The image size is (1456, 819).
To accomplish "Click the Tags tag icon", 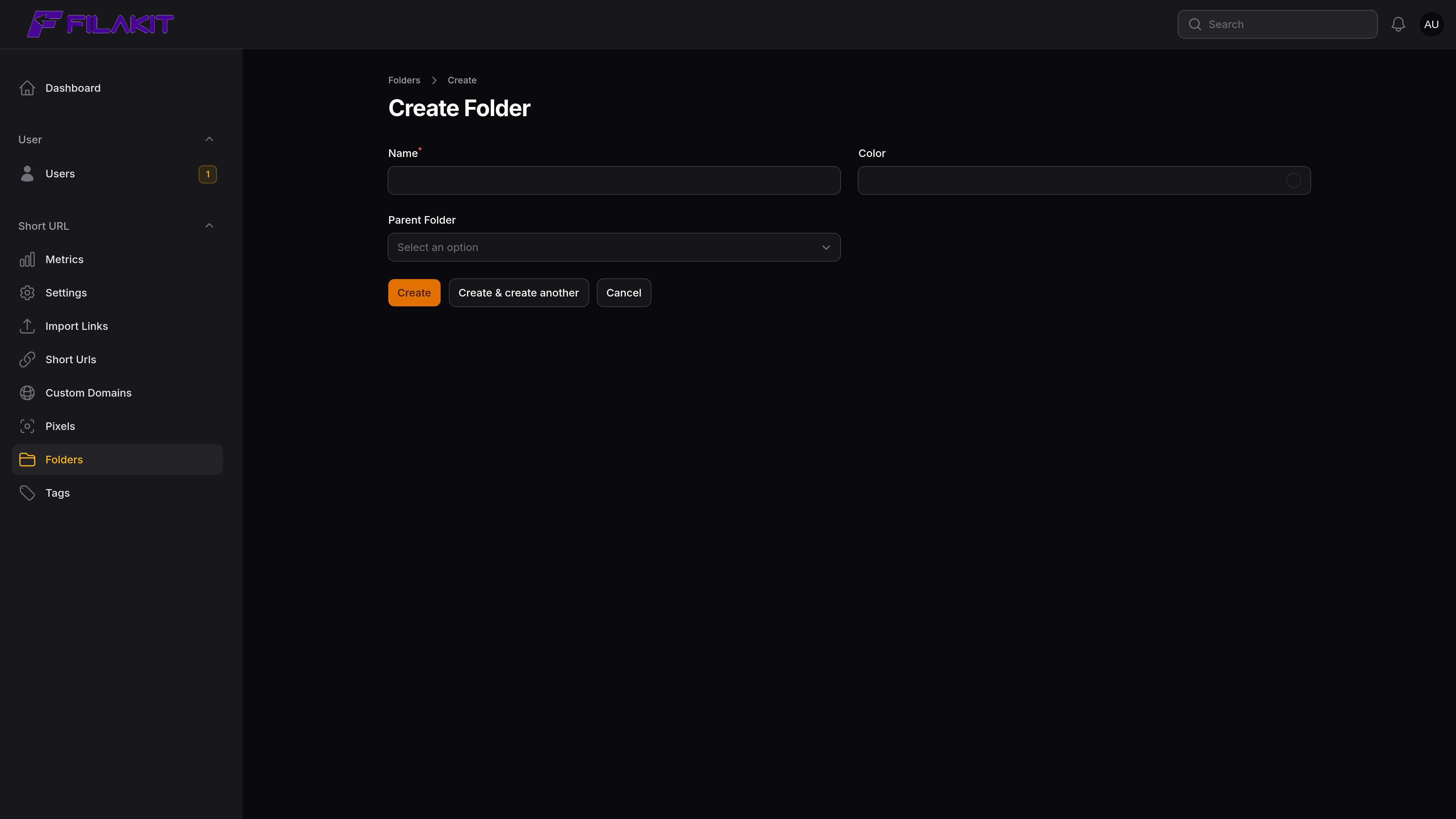I will [27, 493].
